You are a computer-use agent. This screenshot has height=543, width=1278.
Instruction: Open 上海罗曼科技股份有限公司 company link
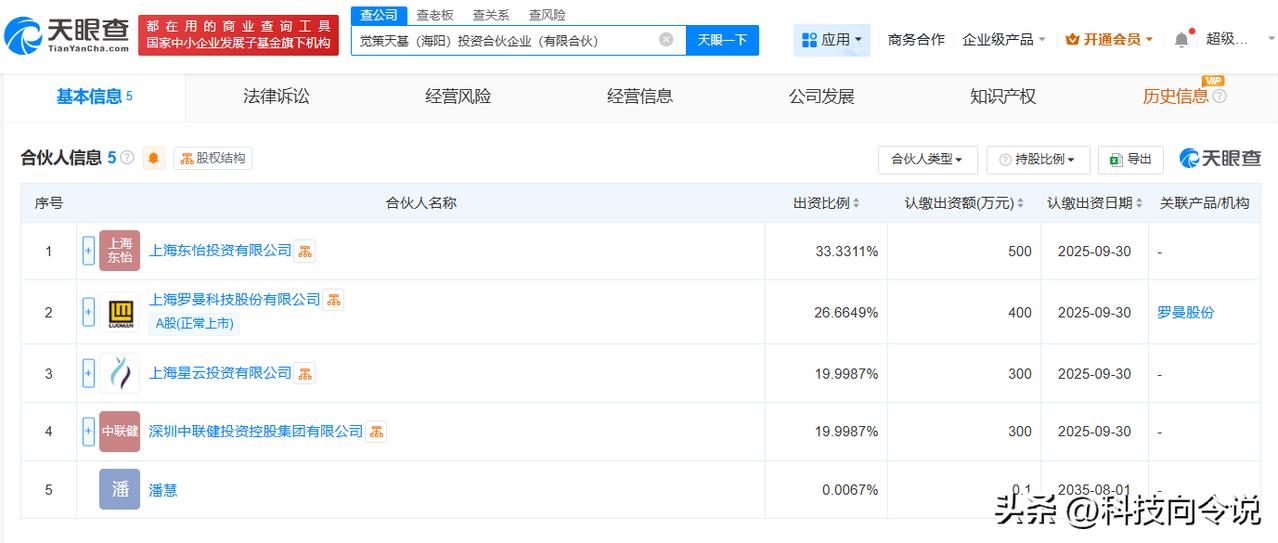point(235,300)
